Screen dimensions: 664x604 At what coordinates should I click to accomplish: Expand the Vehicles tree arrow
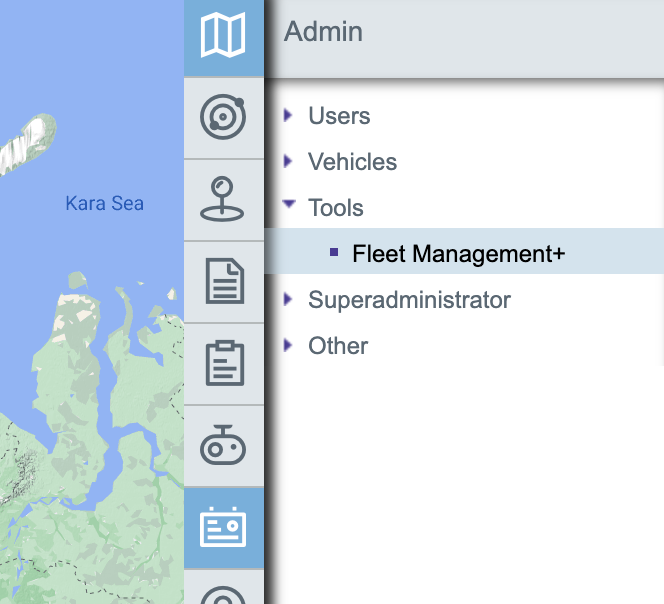pos(289,161)
